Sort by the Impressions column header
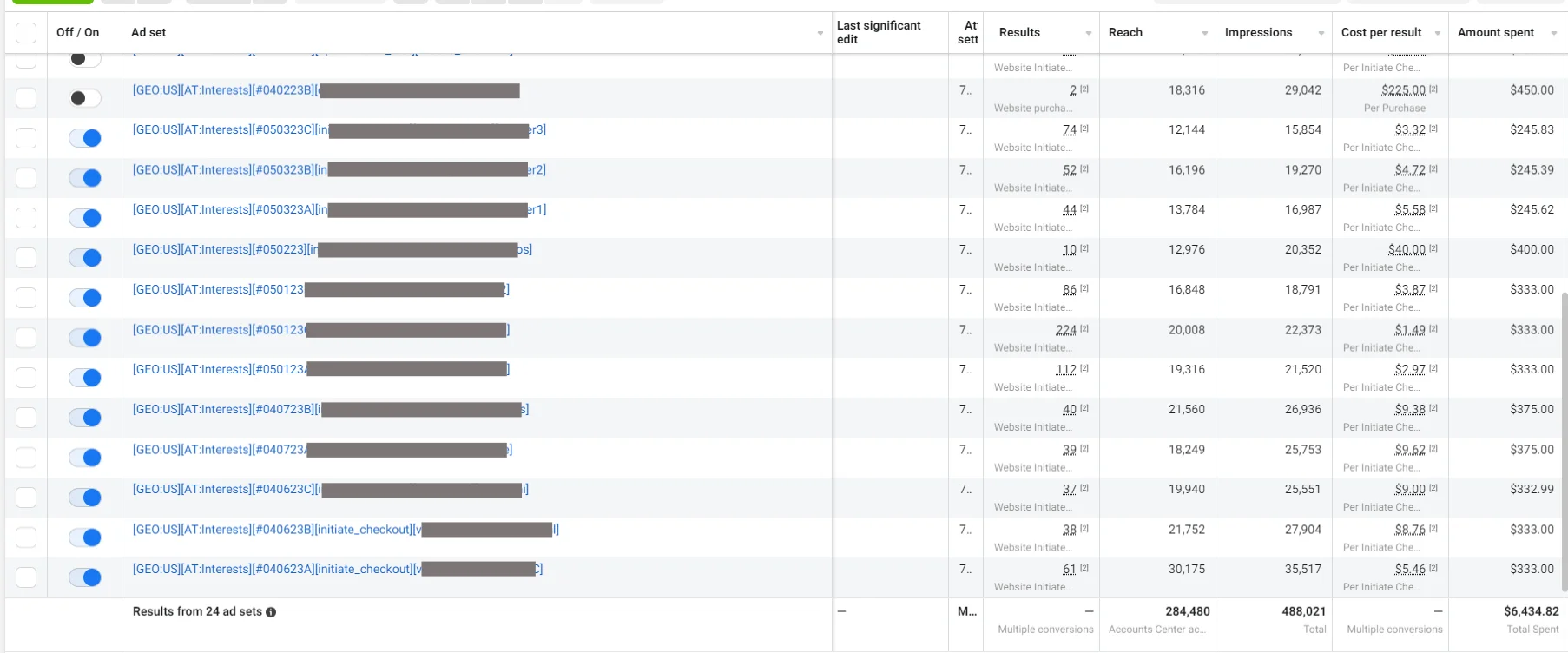Image resolution: width=1568 pixels, height=653 pixels. pos(1258,33)
